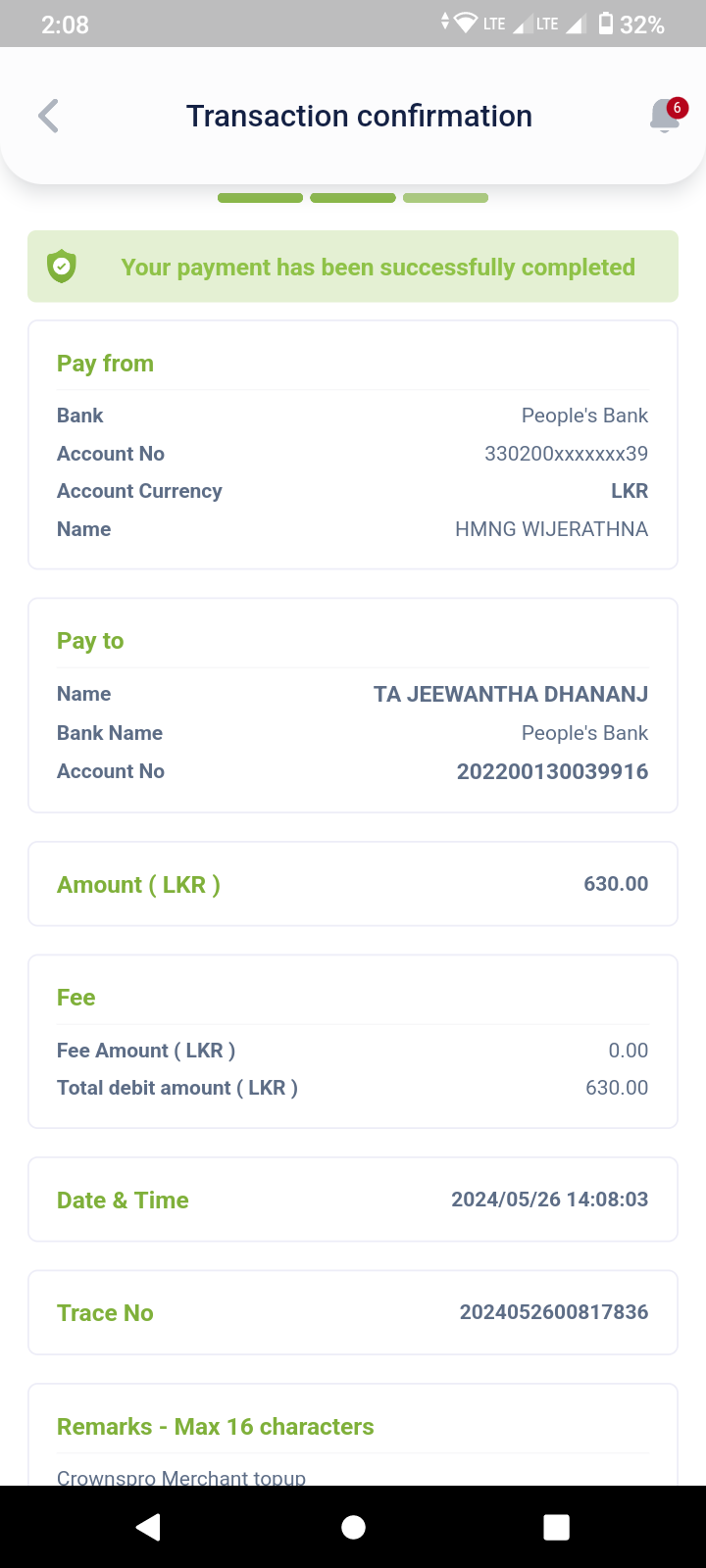Tap the battery icon in status bar
The width and height of the screenshot is (706, 1568).
point(606,24)
